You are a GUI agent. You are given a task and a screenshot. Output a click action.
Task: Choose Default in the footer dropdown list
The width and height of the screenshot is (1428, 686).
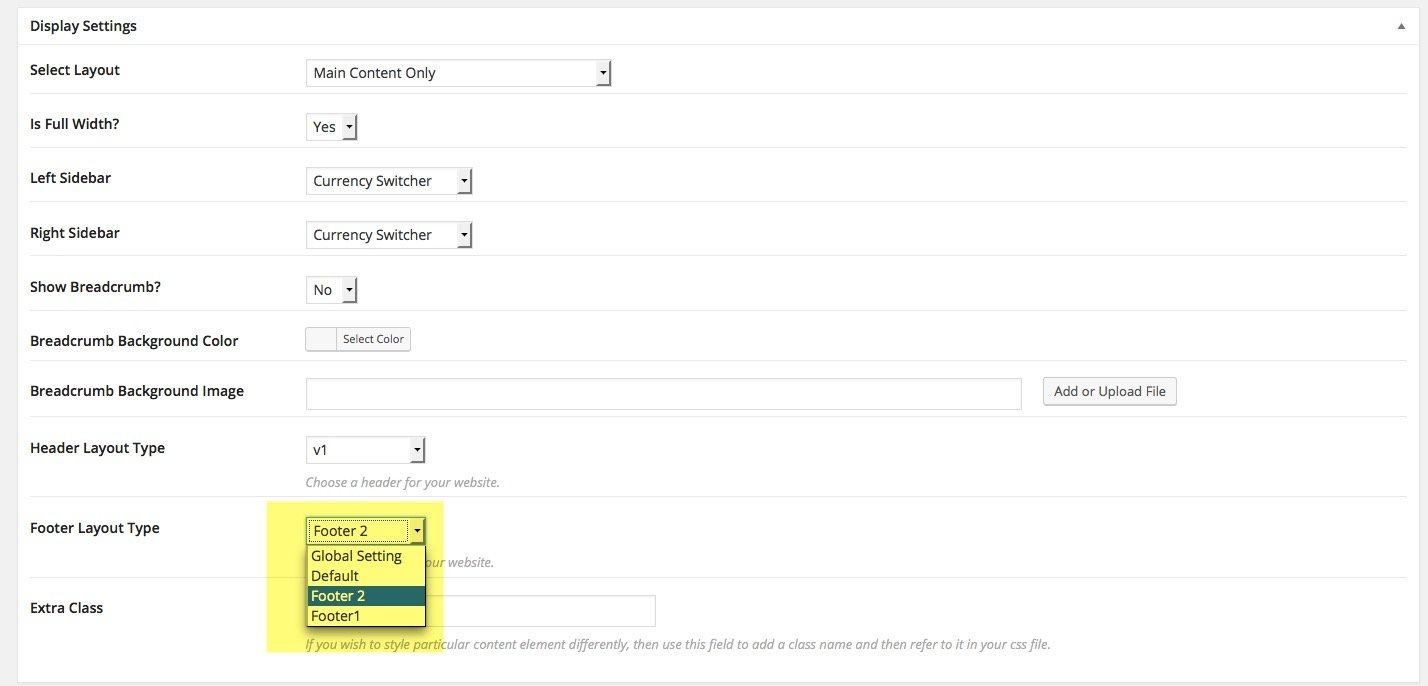(x=335, y=576)
